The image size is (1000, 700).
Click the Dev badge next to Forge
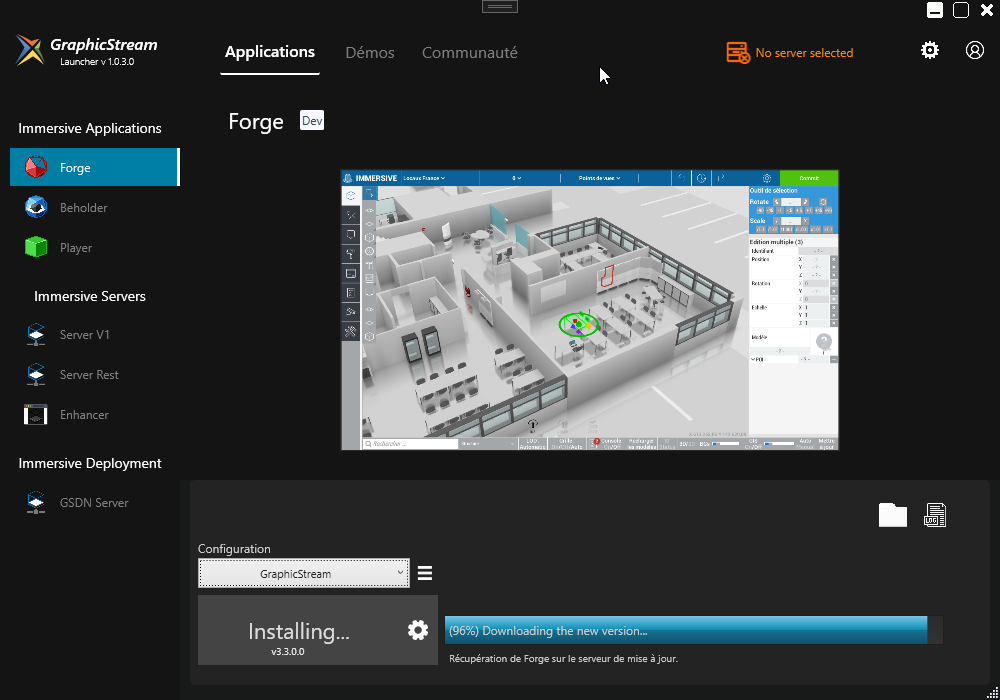point(312,120)
